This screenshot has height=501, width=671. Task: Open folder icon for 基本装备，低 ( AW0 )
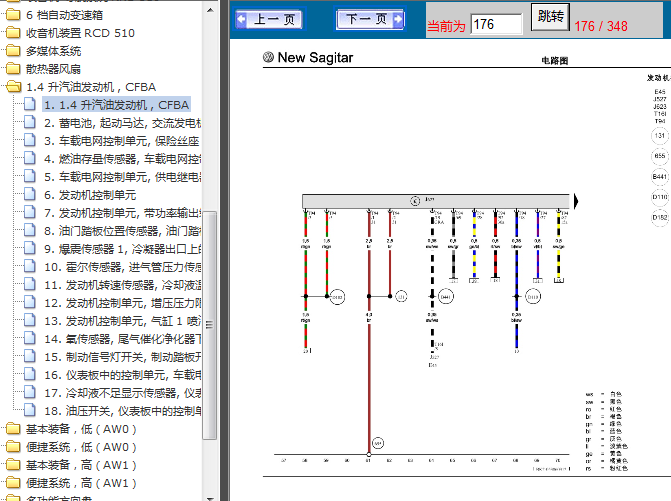pyautogui.click(x=13, y=429)
